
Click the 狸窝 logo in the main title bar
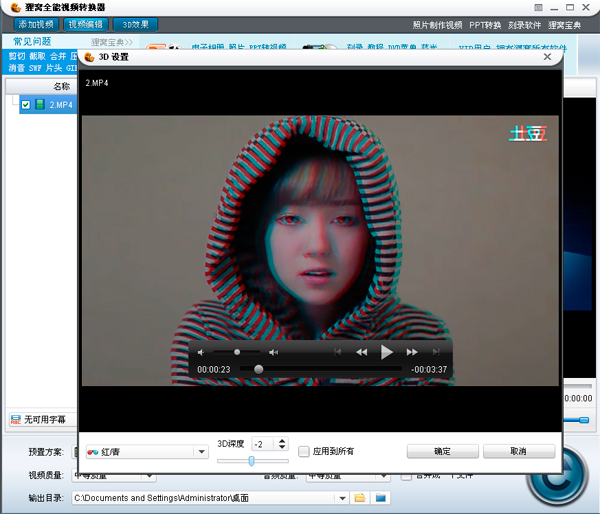point(16,7)
